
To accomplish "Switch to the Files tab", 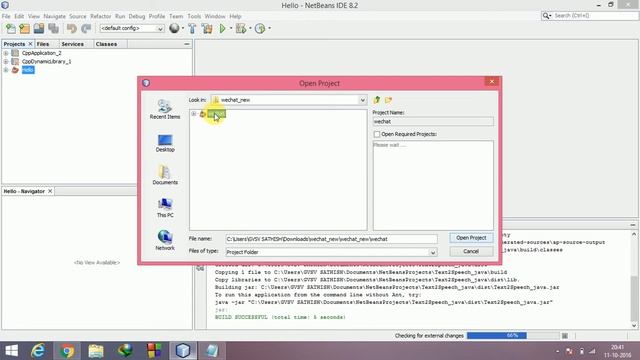I will pos(42,44).
